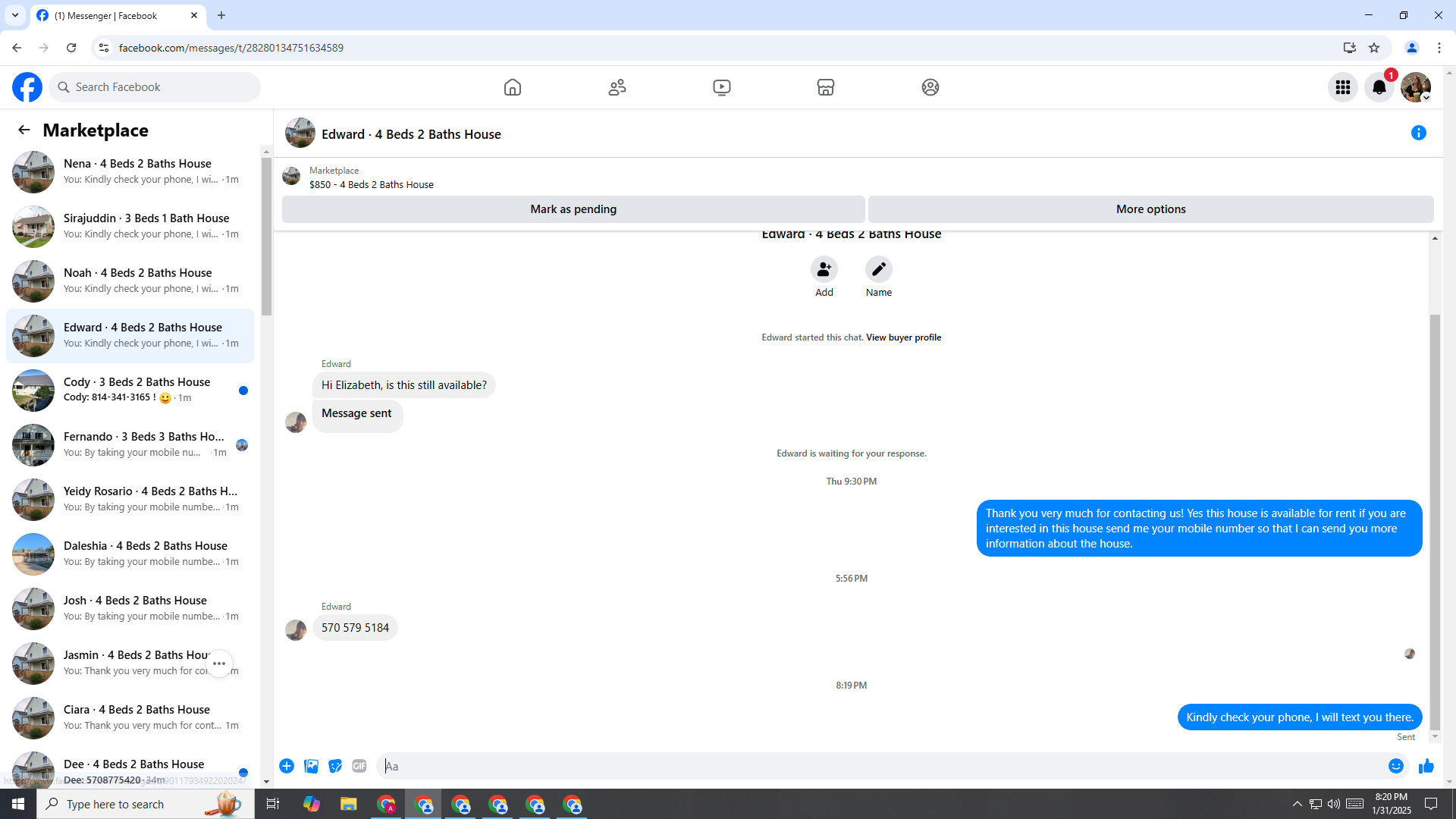
Task: Go to the Home feed icon
Action: tap(513, 87)
